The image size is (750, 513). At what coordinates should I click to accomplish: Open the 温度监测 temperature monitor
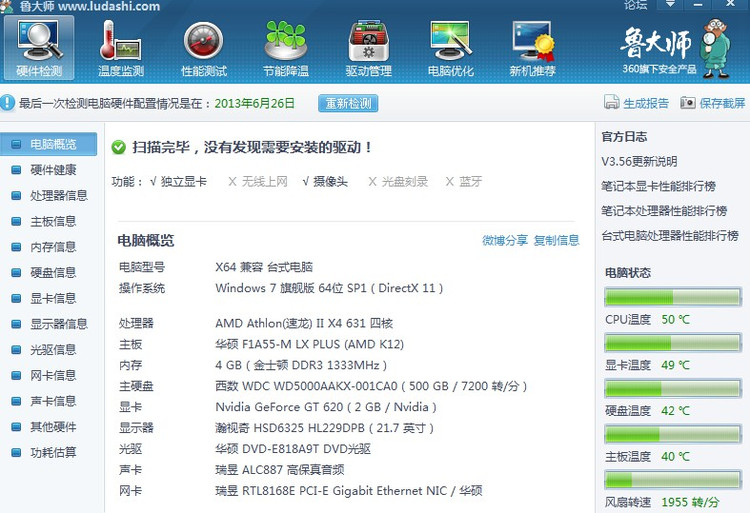(121, 48)
